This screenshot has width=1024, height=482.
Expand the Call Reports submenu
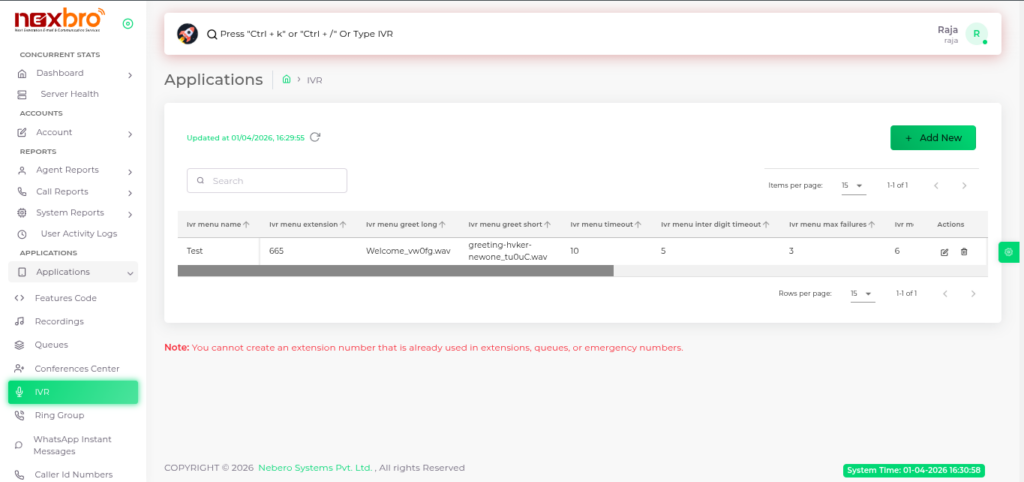point(130,192)
